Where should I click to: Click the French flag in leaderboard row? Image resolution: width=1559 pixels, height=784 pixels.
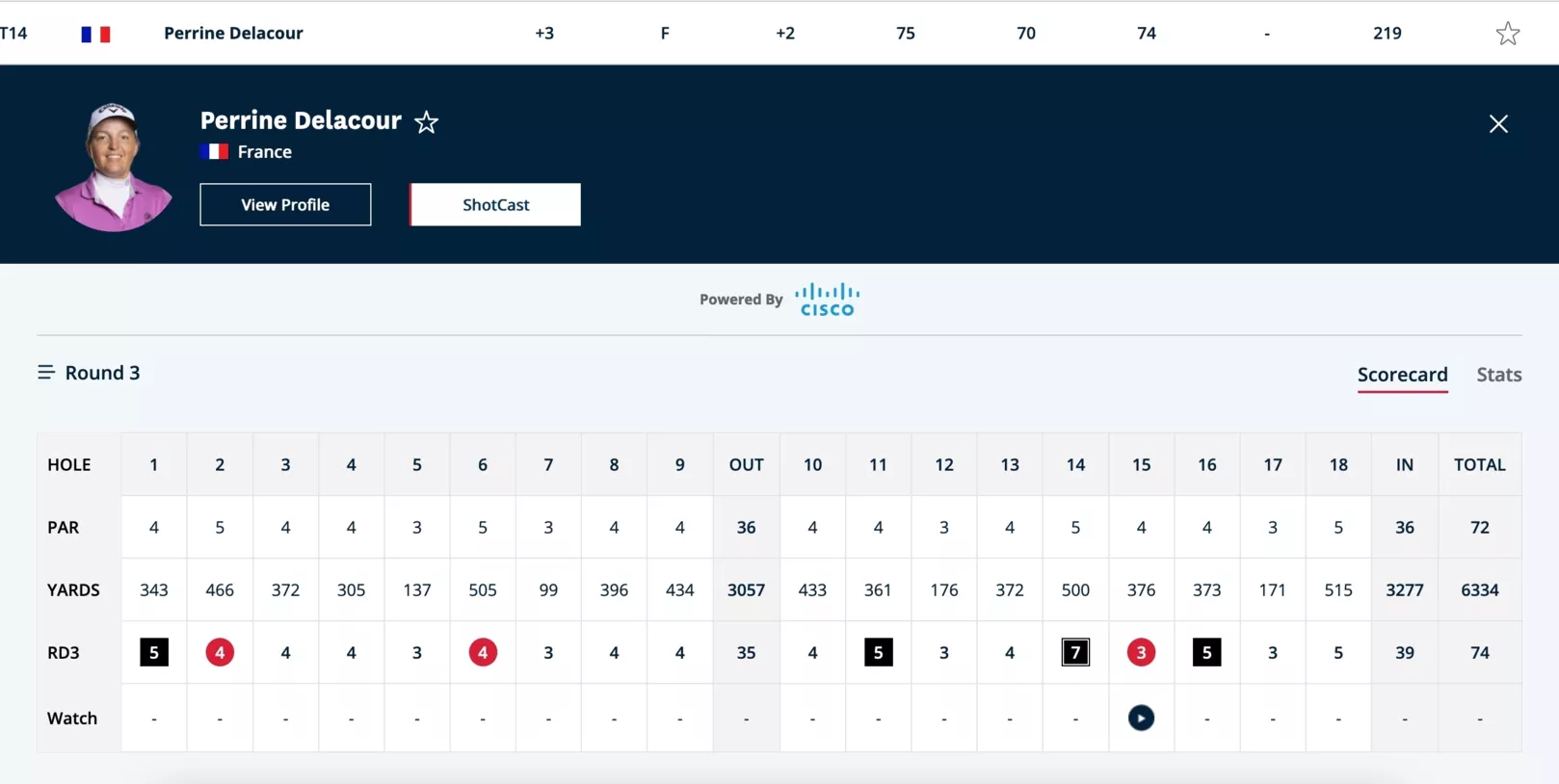(95, 34)
